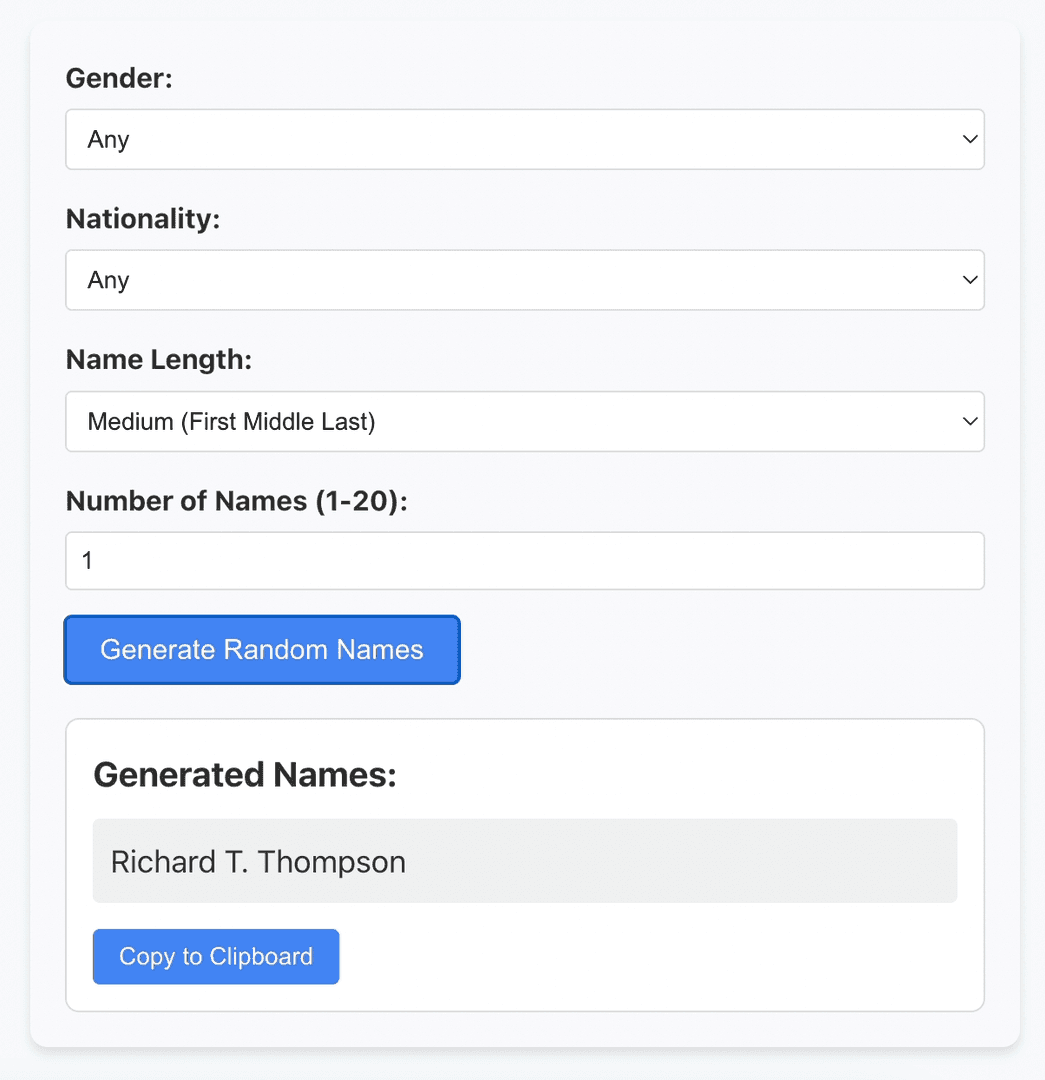Select the generated name Richard T. Thompson
The image size is (1045, 1080).
258,862
